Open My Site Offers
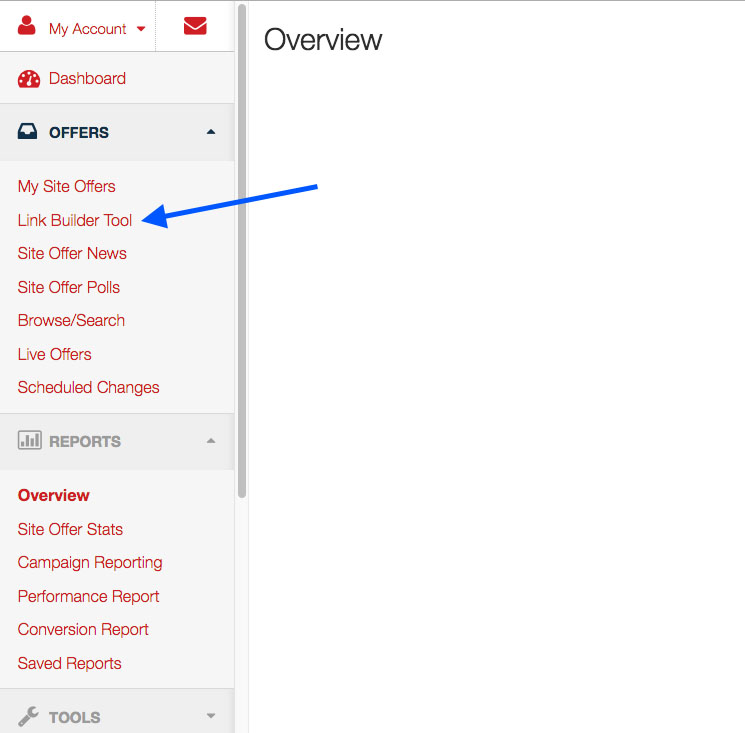This screenshot has height=733, width=745. tap(67, 186)
